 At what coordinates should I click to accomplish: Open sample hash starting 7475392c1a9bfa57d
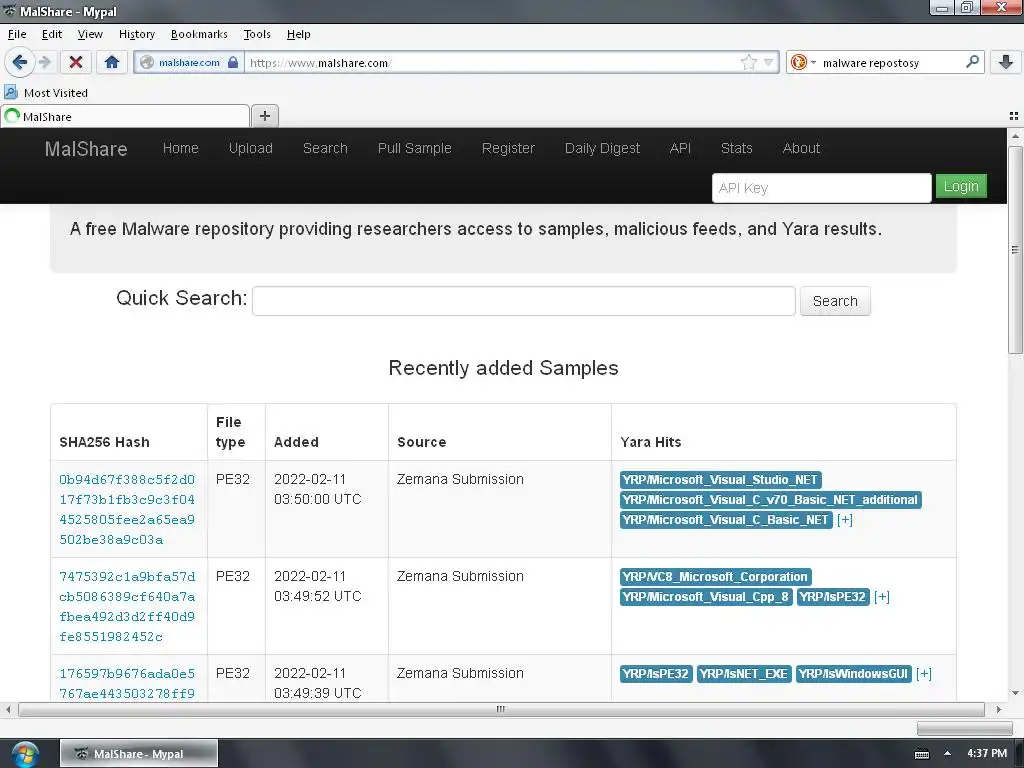coord(127,606)
